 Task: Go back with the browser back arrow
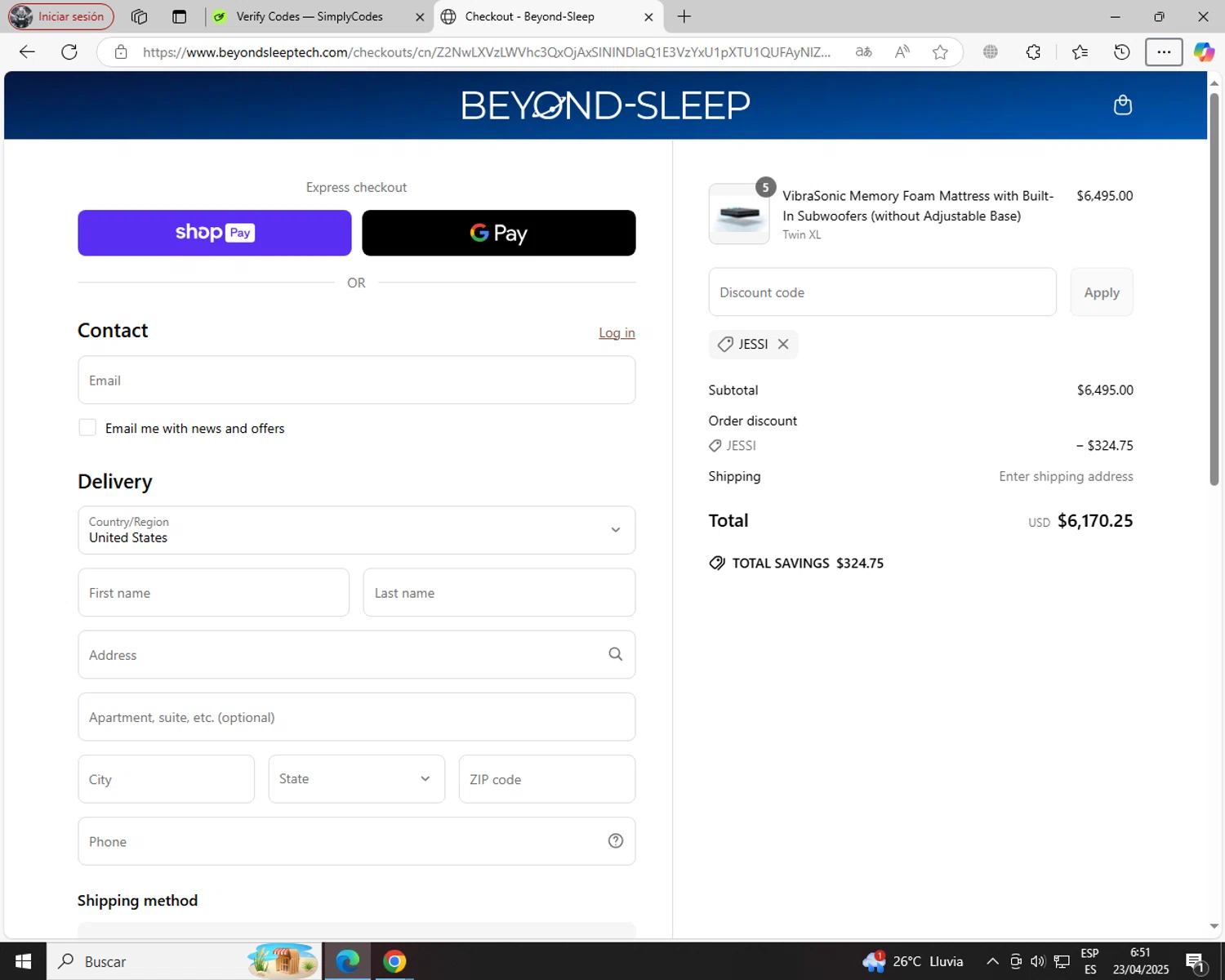(x=27, y=52)
